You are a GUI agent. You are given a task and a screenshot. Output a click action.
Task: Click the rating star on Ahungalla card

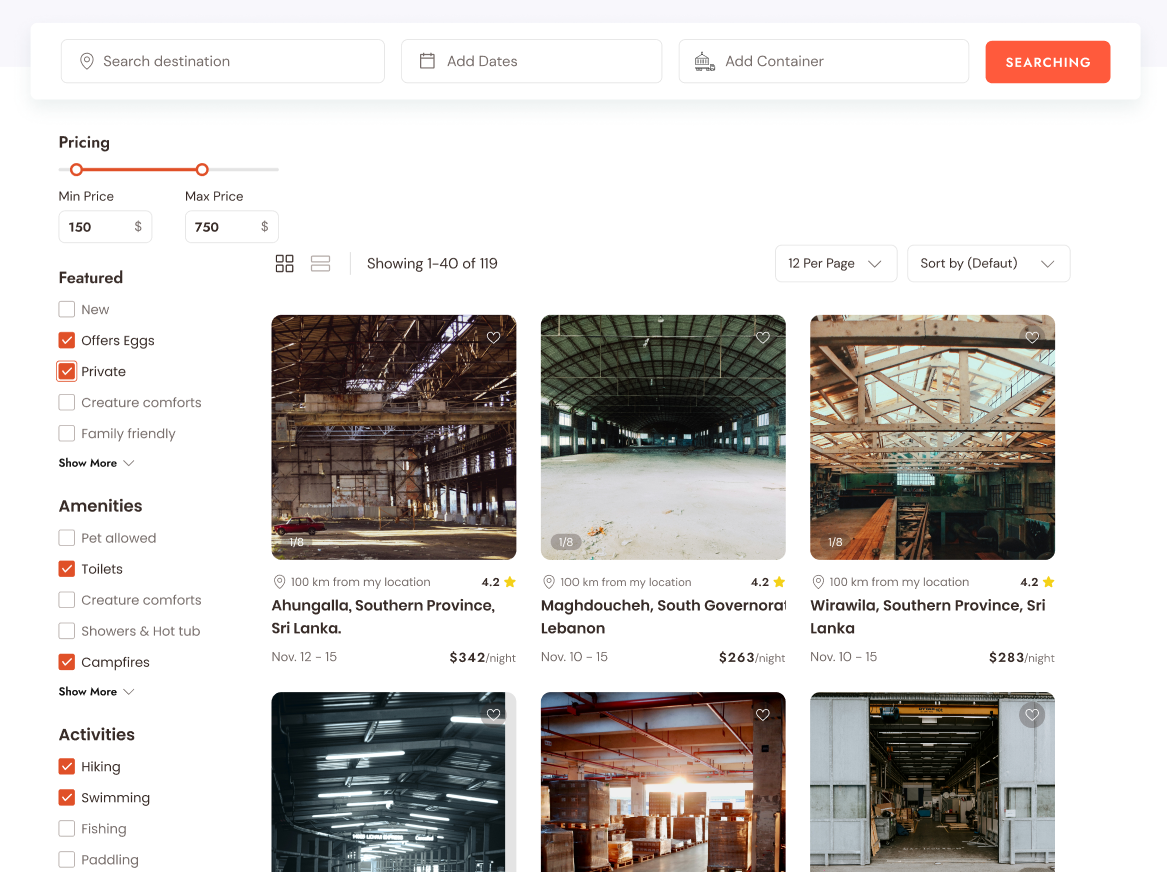click(x=510, y=582)
